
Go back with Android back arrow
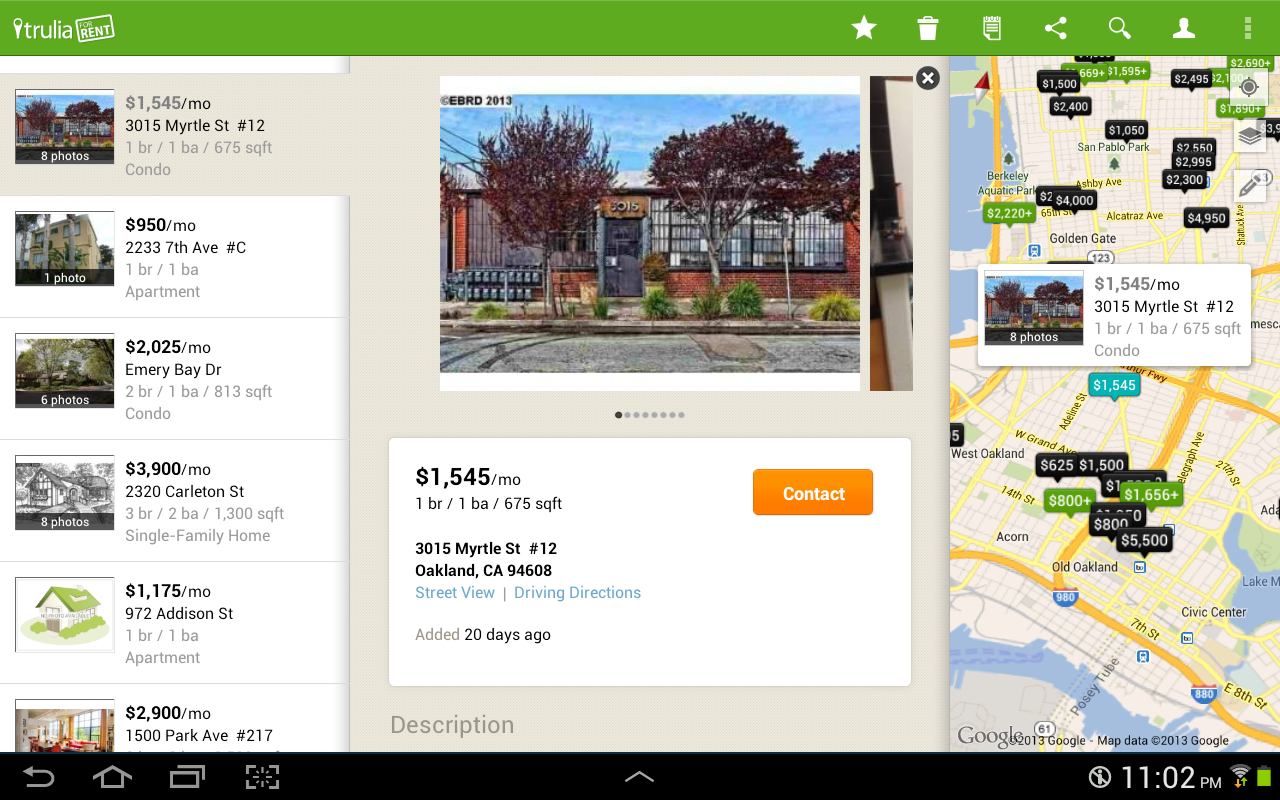39,777
